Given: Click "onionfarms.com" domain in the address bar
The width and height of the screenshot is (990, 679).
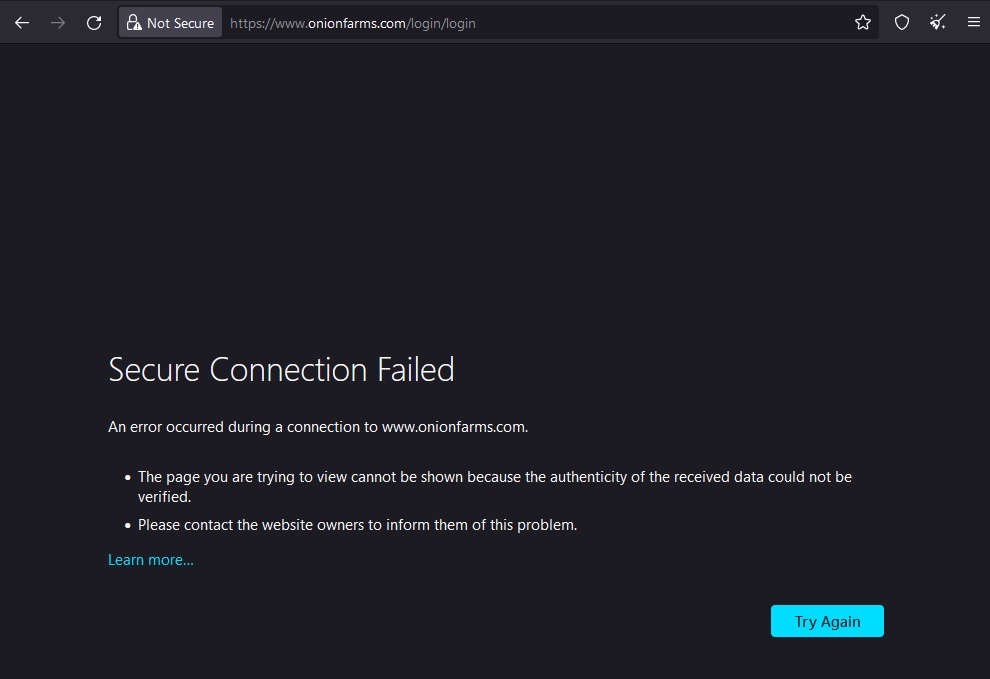Looking at the screenshot, I should click(354, 23).
